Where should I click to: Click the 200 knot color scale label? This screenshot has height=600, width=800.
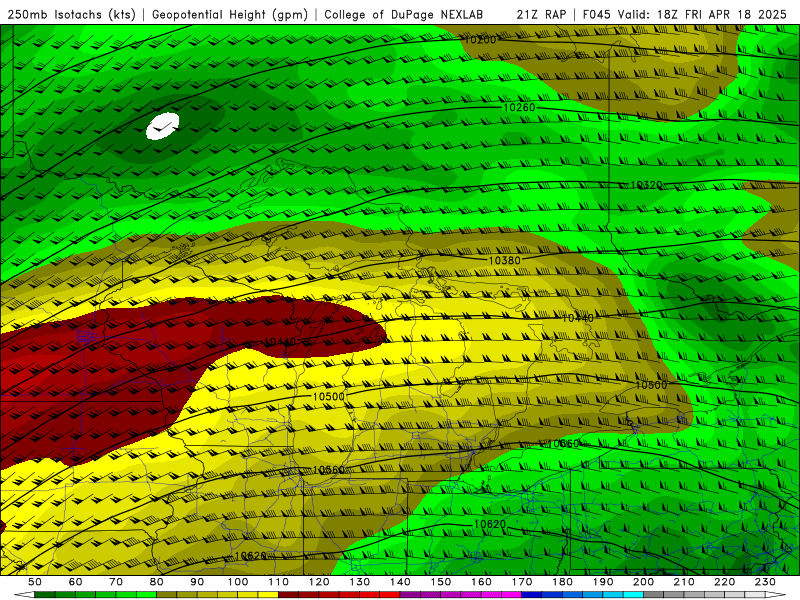(643, 582)
